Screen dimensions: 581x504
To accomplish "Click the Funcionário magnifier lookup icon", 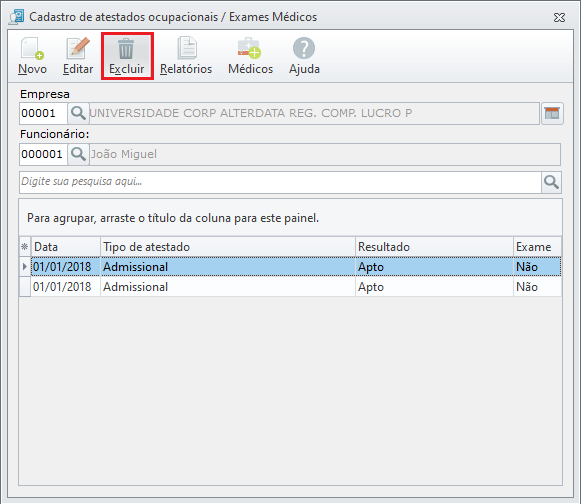I will (x=78, y=154).
